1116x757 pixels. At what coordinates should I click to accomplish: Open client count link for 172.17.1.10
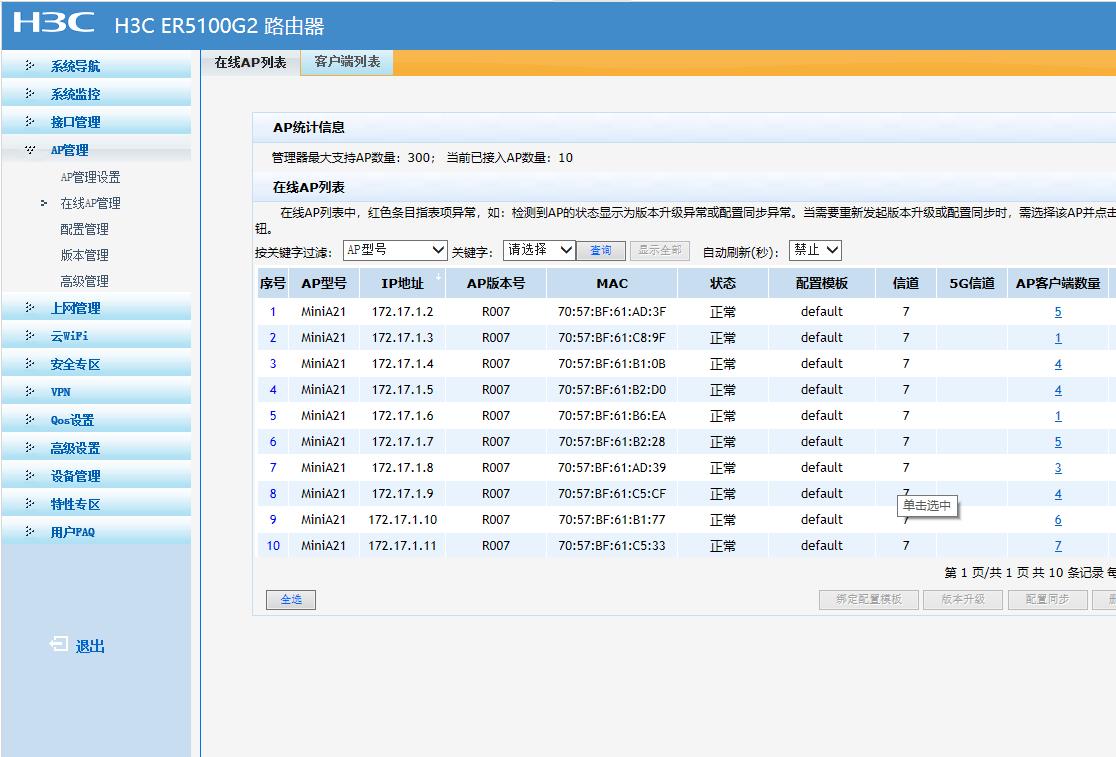1057,520
